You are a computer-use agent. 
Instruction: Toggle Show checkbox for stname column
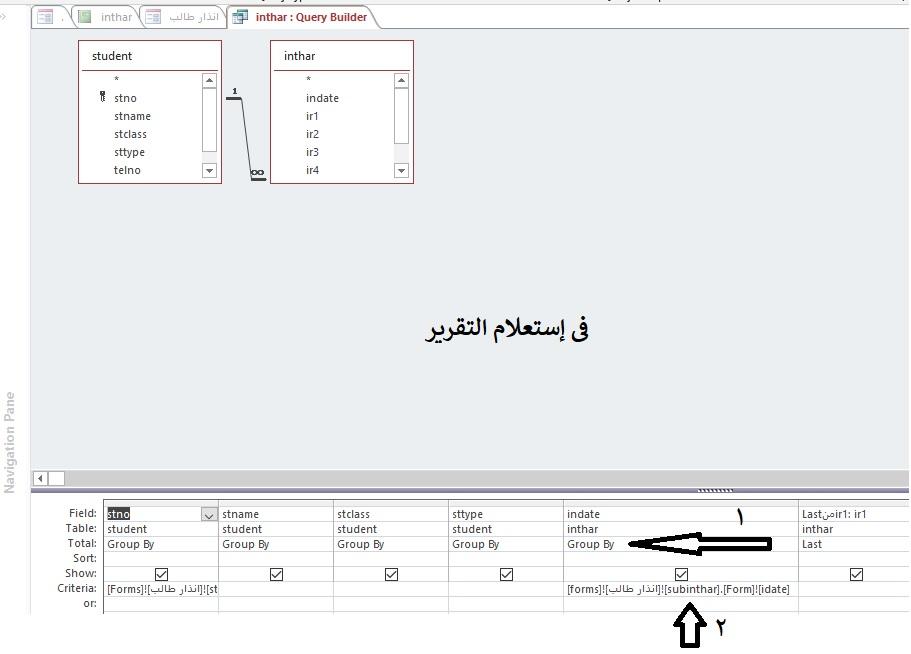tap(276, 574)
